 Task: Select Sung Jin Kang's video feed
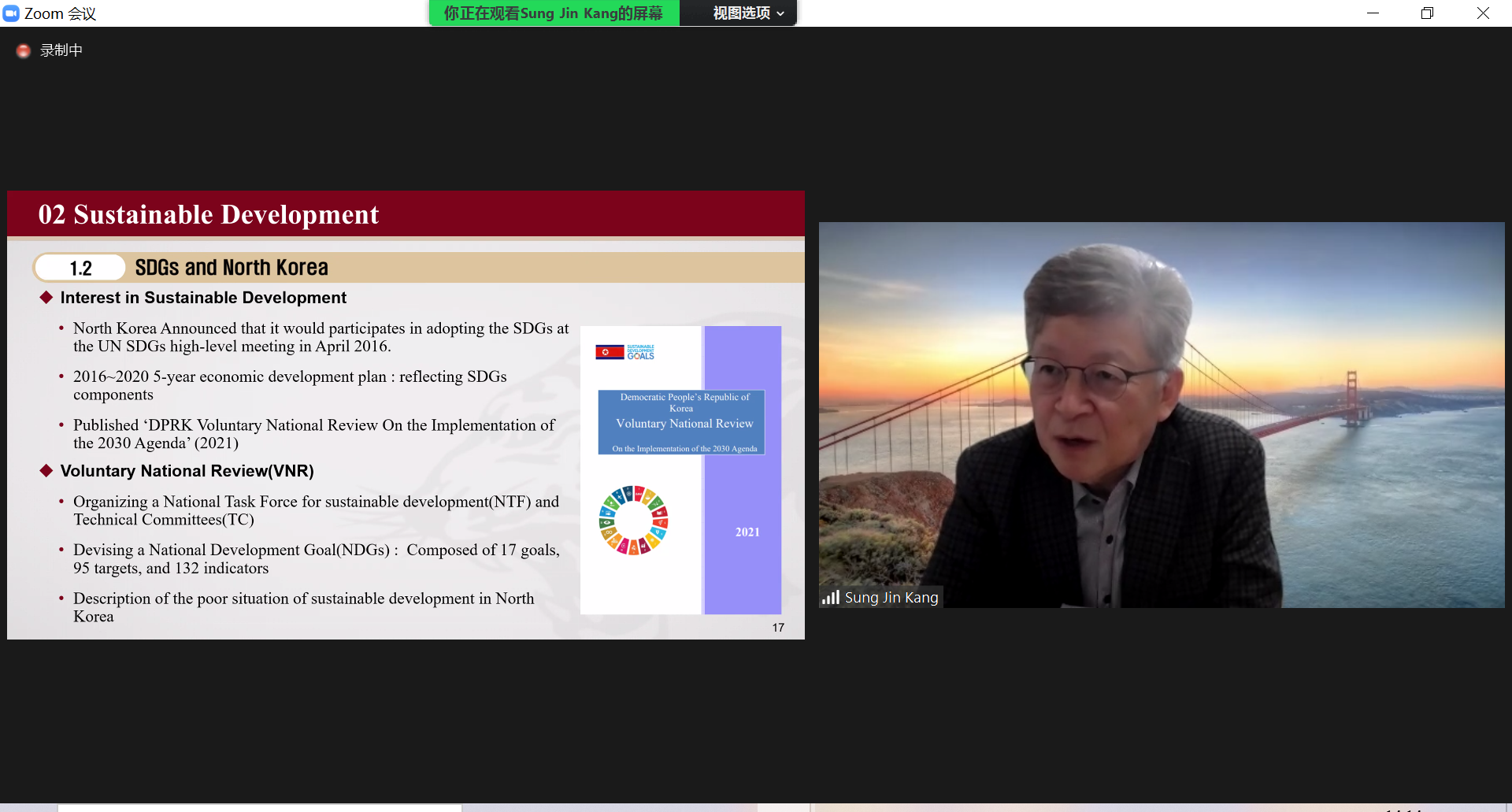1161,414
